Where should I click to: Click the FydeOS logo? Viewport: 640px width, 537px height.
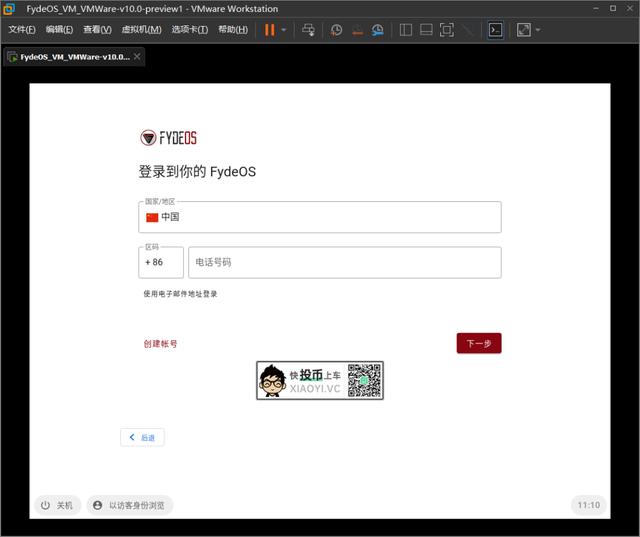pyautogui.click(x=168, y=138)
